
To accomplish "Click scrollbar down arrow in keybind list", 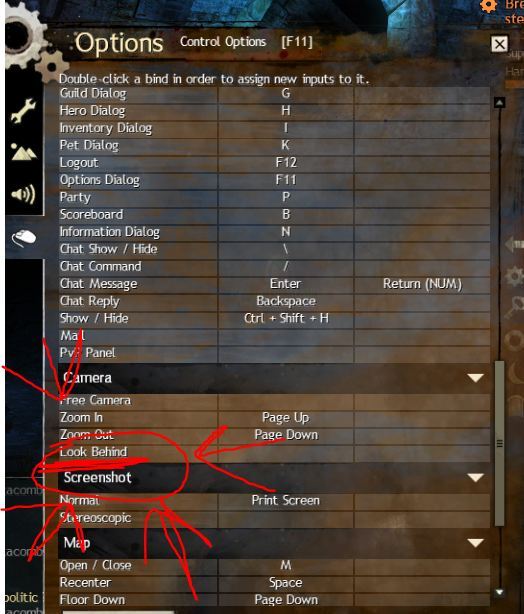I will click(x=499, y=592).
